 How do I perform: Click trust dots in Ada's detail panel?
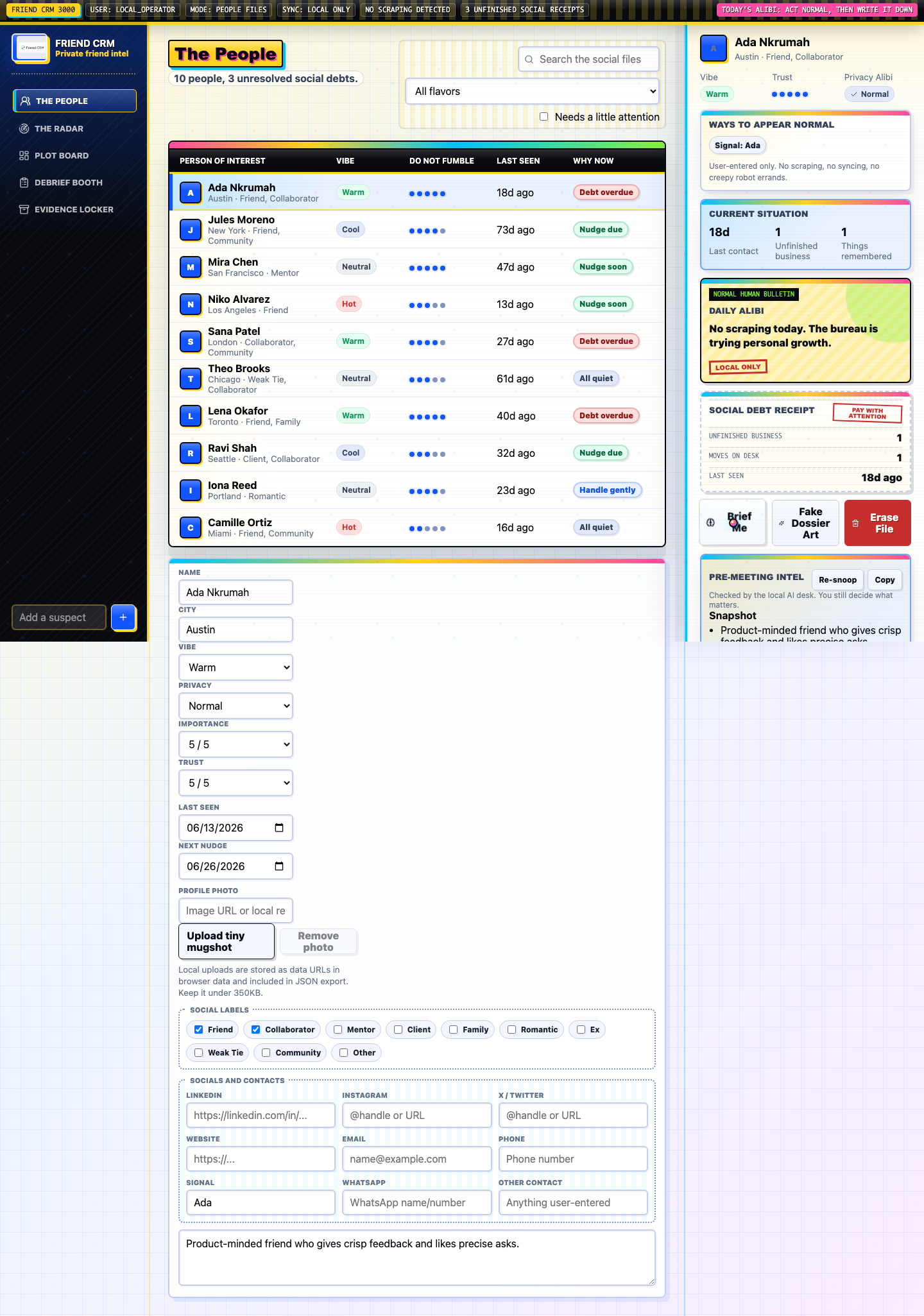[x=790, y=94]
